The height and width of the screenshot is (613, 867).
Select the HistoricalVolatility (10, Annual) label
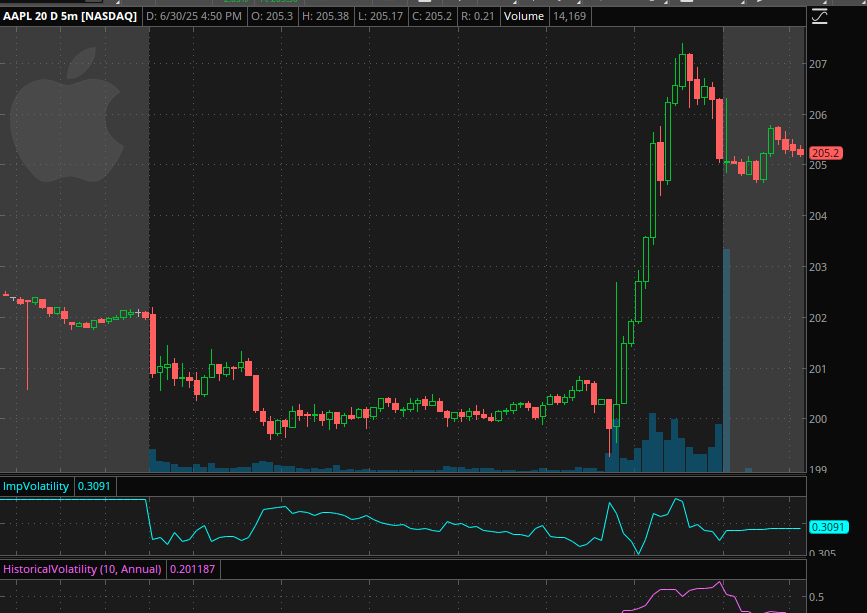click(x=82, y=569)
